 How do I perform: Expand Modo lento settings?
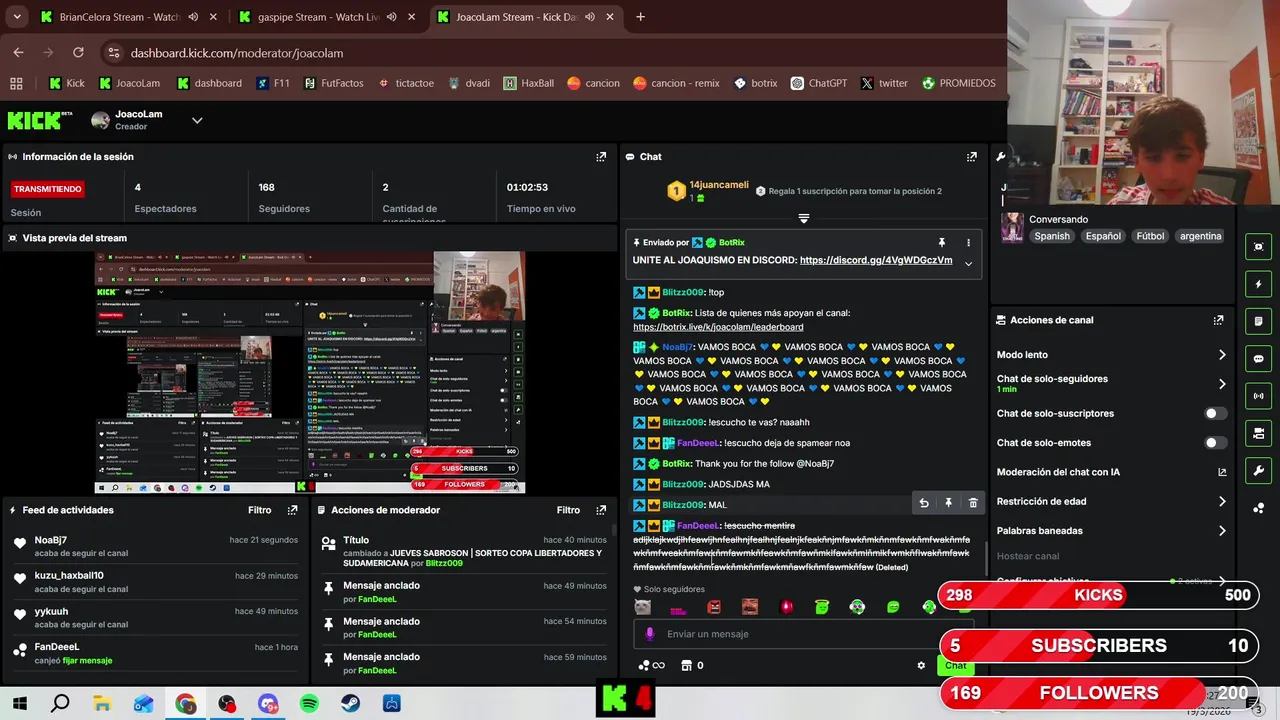[1221, 355]
